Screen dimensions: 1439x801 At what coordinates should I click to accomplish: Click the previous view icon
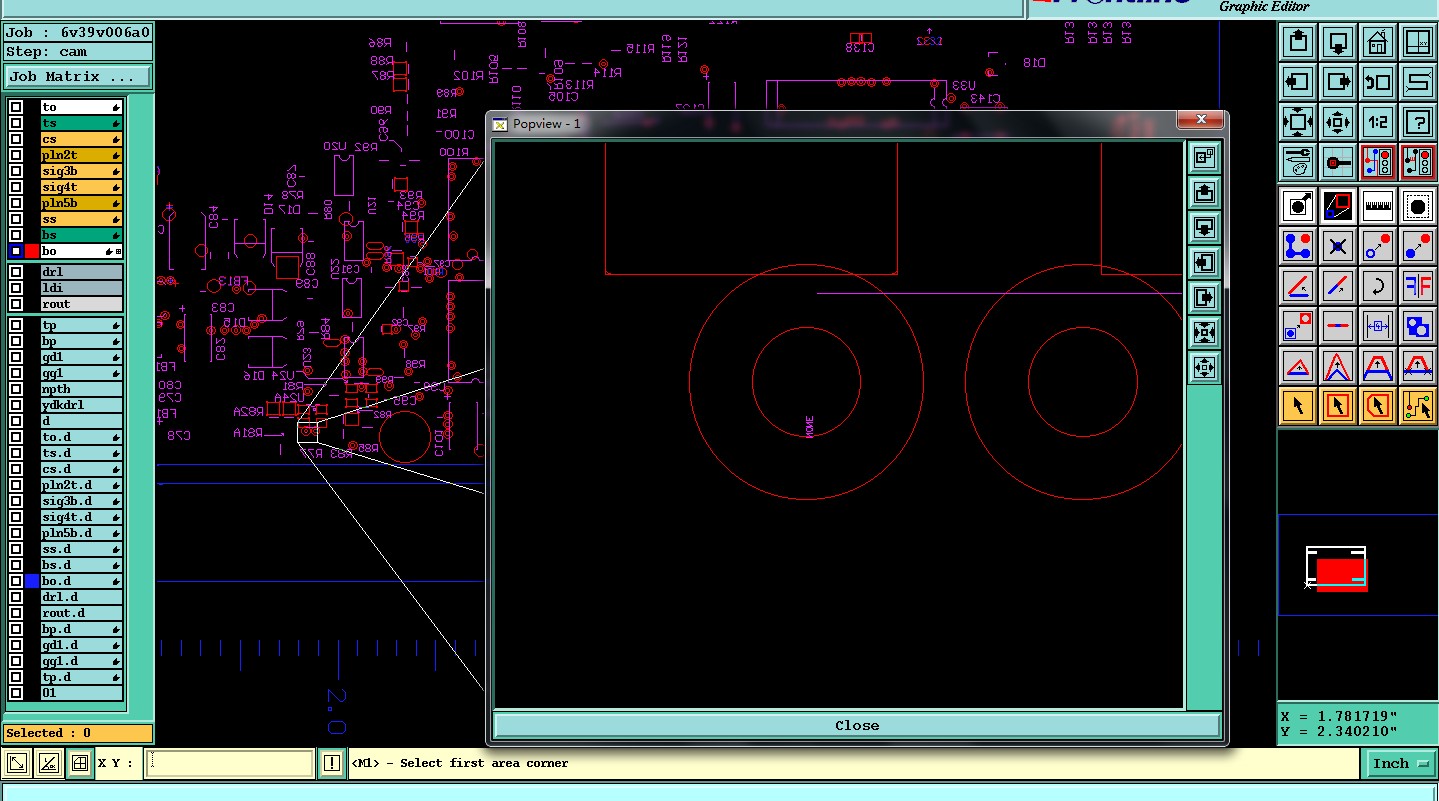[x=1378, y=82]
